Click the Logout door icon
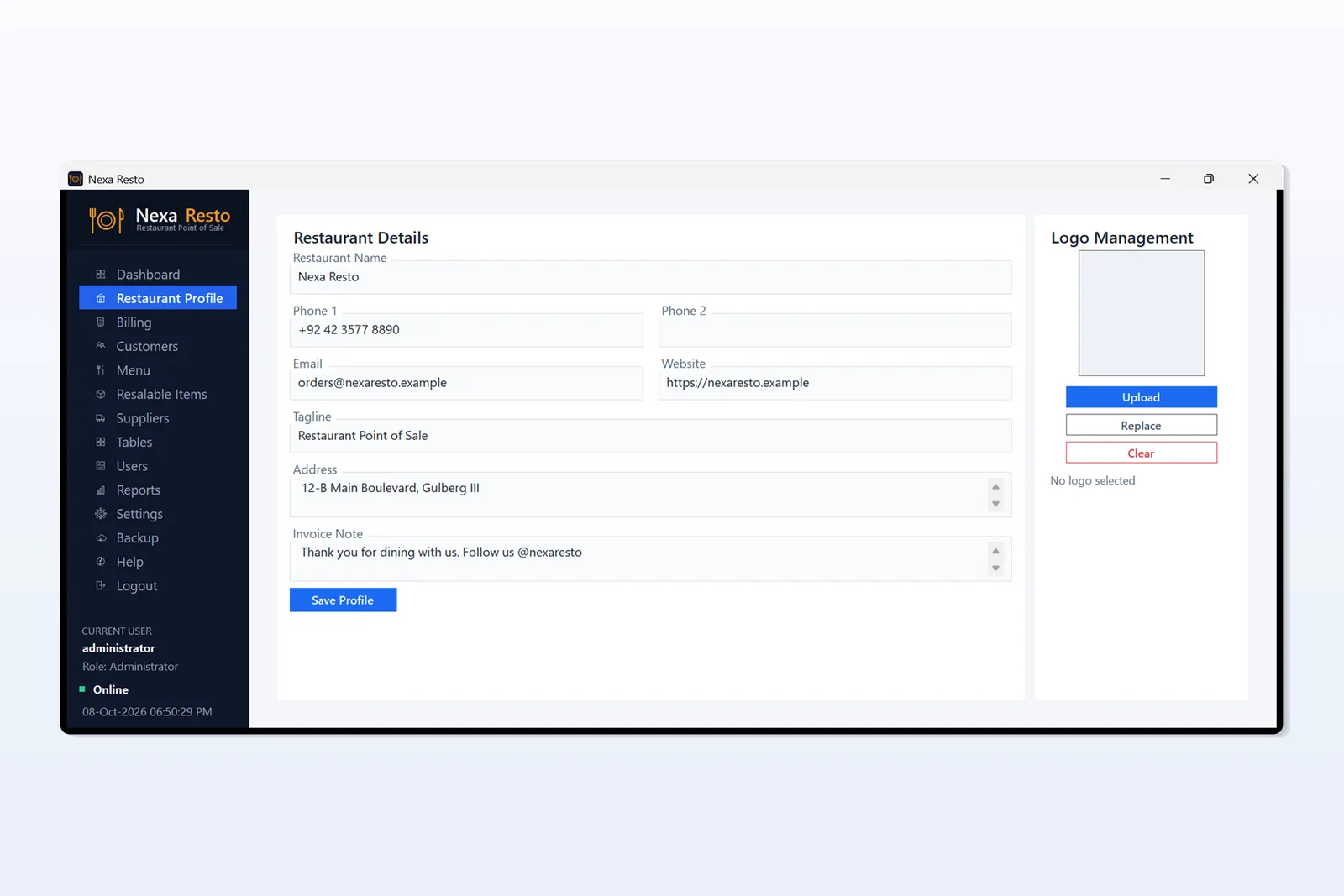 pos(101,586)
